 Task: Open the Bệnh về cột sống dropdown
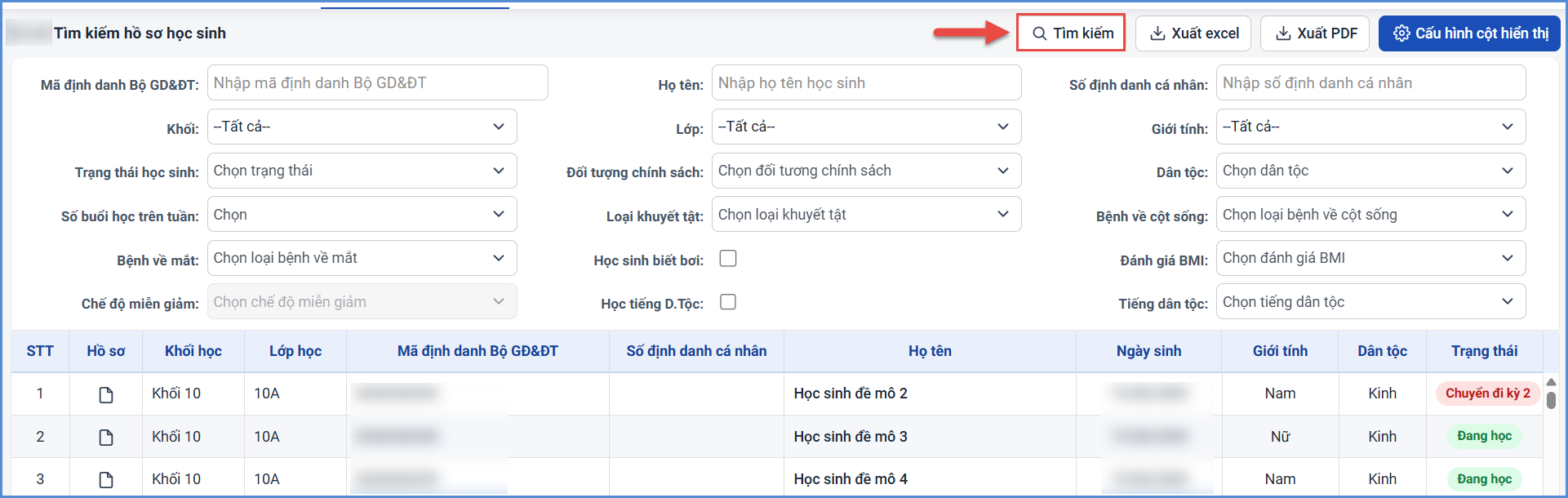(x=1370, y=214)
